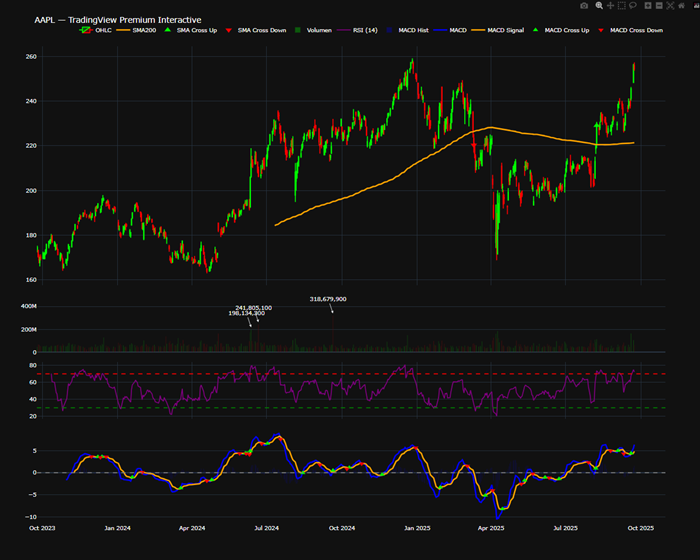Select the Pan tool in the modebar
The image size is (700, 560).
[x=610, y=6]
